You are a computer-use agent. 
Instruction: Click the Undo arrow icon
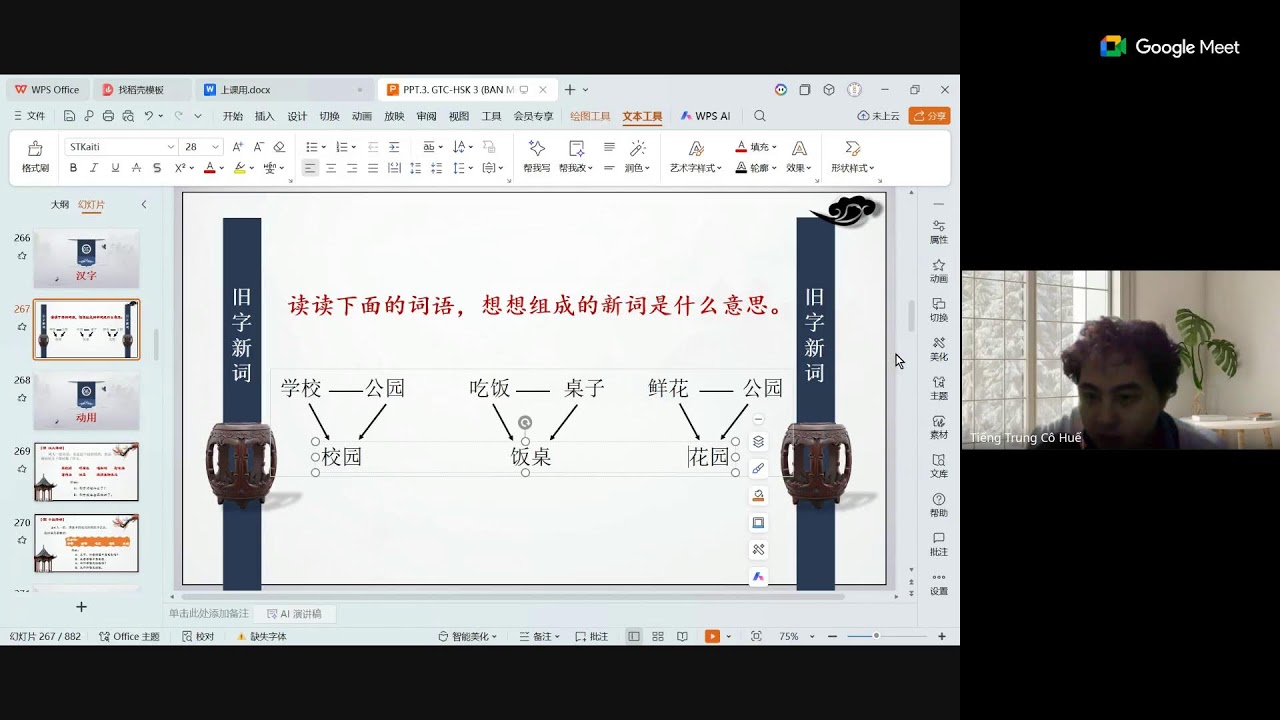[148, 116]
